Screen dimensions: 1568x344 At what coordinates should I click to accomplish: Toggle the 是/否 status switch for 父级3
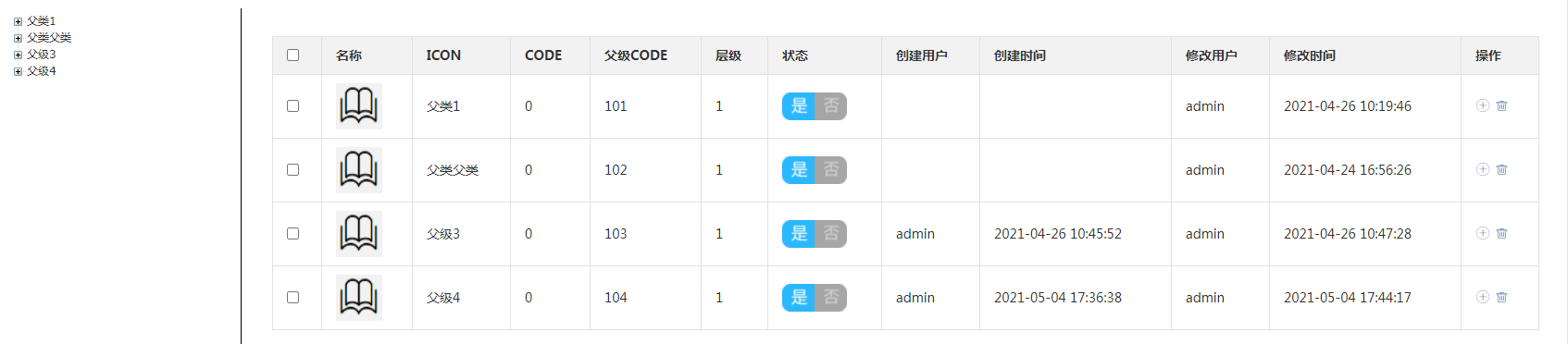pyautogui.click(x=815, y=233)
